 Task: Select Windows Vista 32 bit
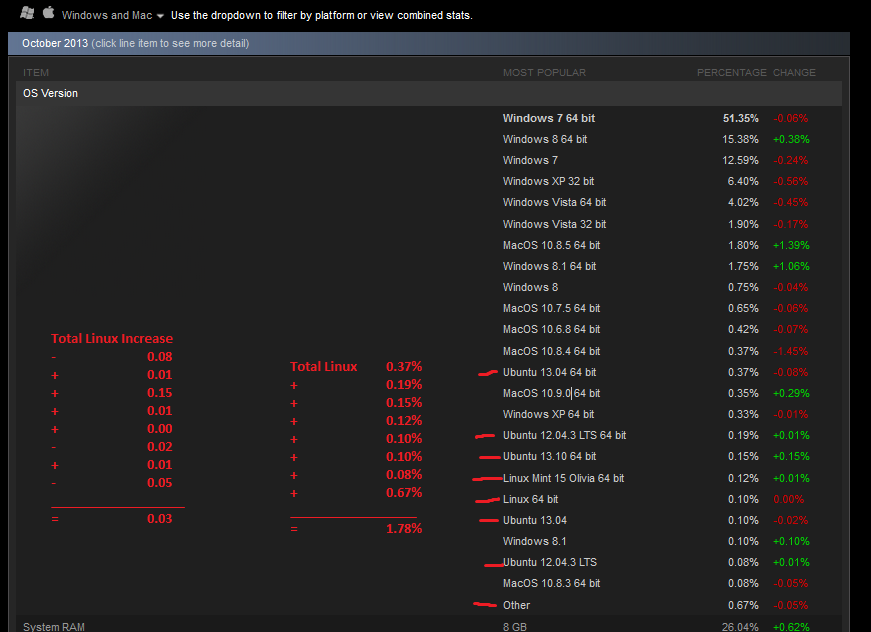pyautogui.click(x=554, y=224)
